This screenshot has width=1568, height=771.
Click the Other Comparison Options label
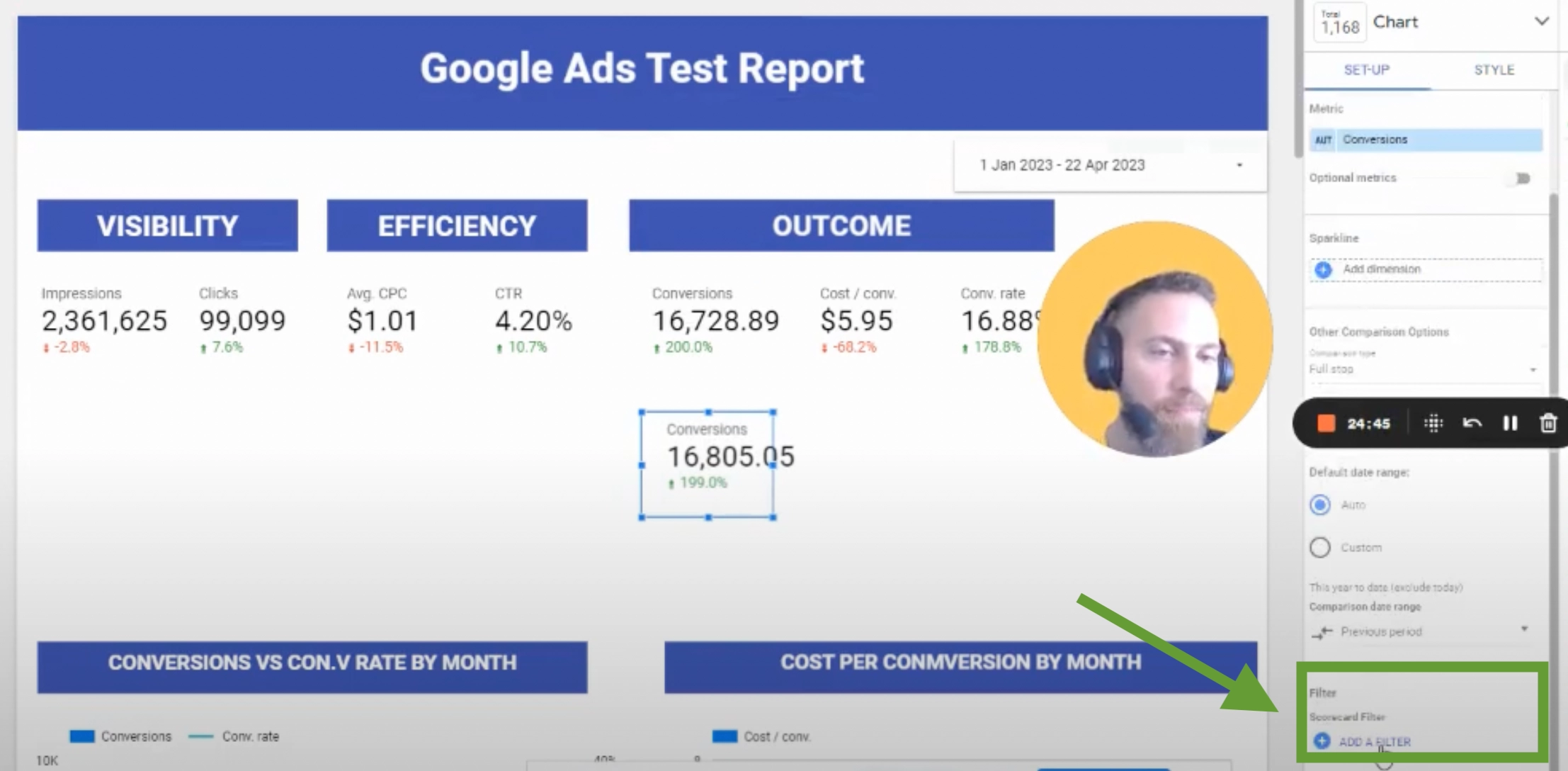1378,332
